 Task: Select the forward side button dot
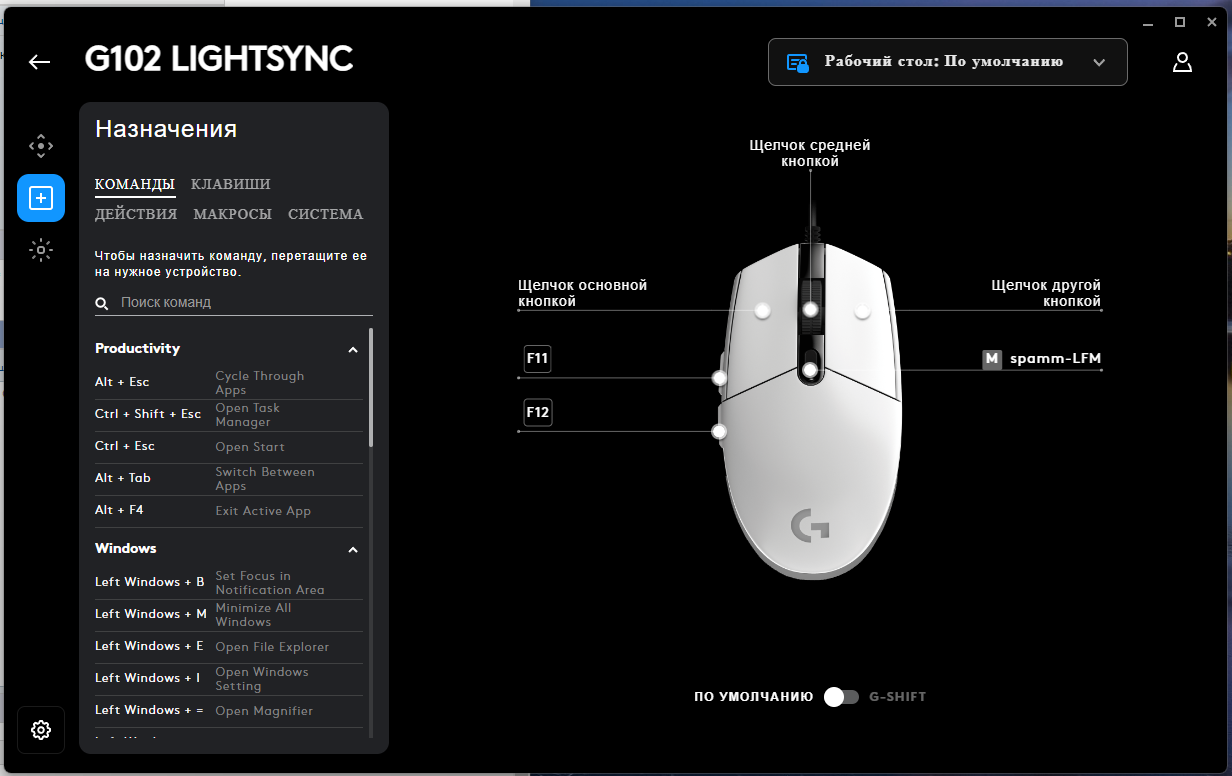point(719,378)
